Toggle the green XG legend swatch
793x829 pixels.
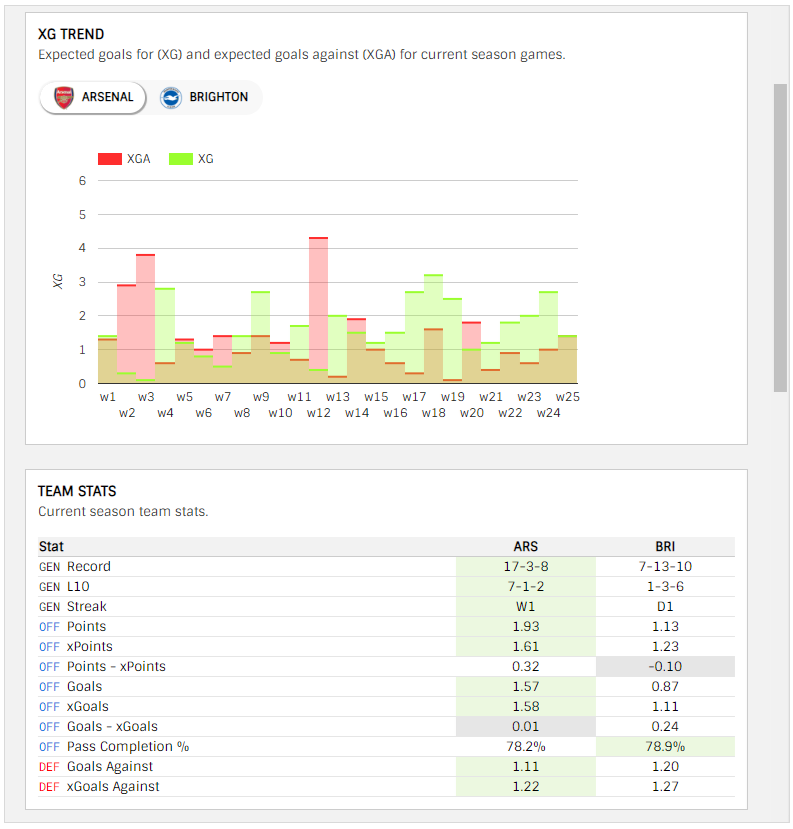pyautogui.click(x=181, y=159)
